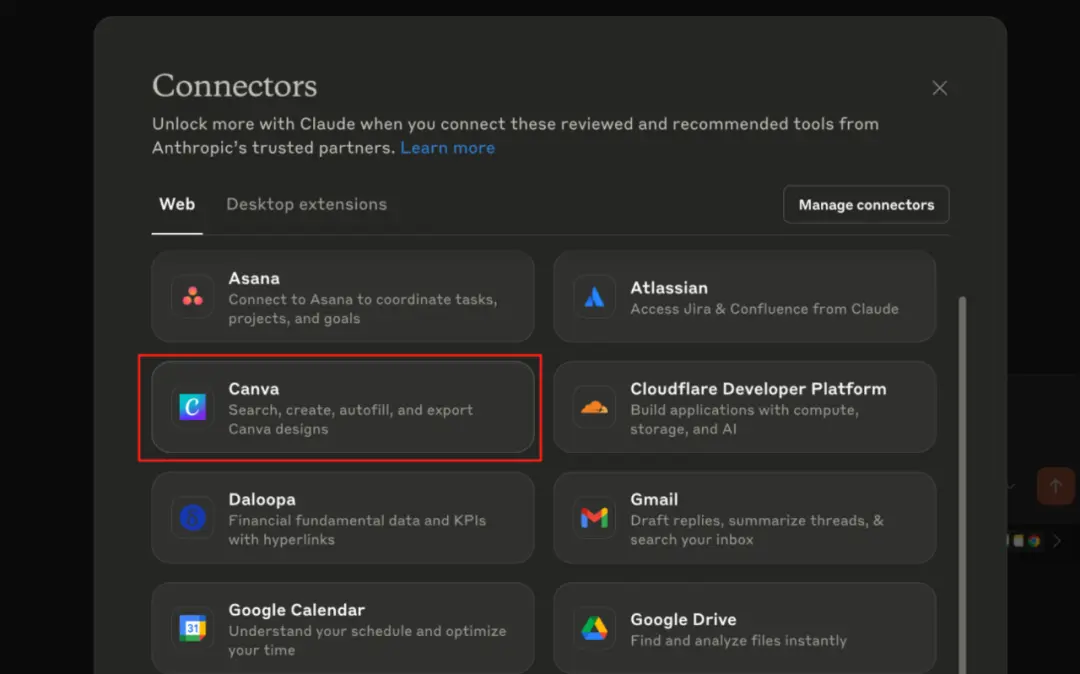Select the Atlassian connector title
The width and height of the screenshot is (1080, 674).
[669, 288]
